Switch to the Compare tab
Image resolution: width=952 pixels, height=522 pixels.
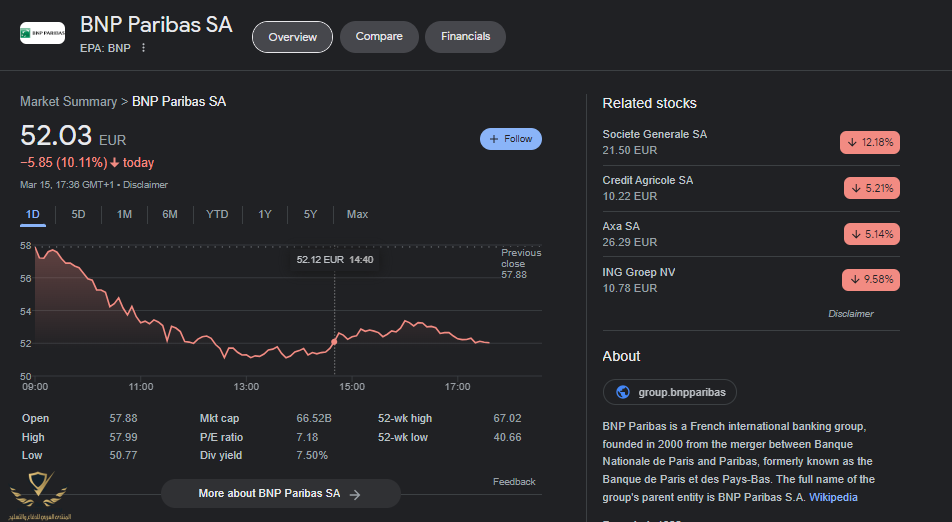[x=379, y=36]
